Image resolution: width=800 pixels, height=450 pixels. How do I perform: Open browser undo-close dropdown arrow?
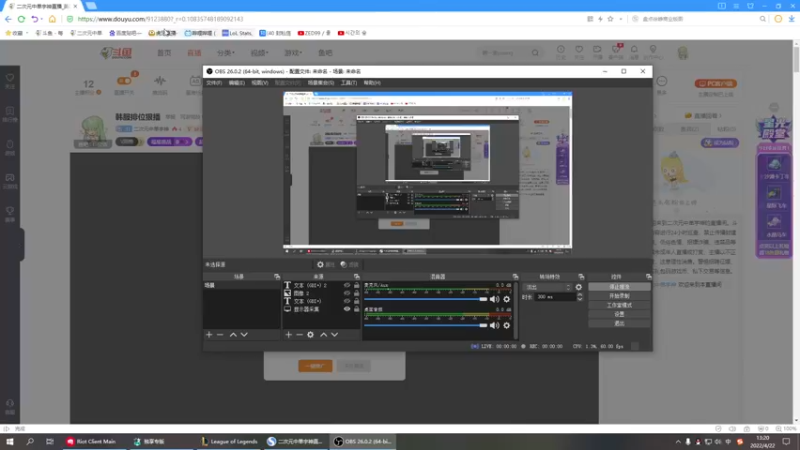coord(41,19)
